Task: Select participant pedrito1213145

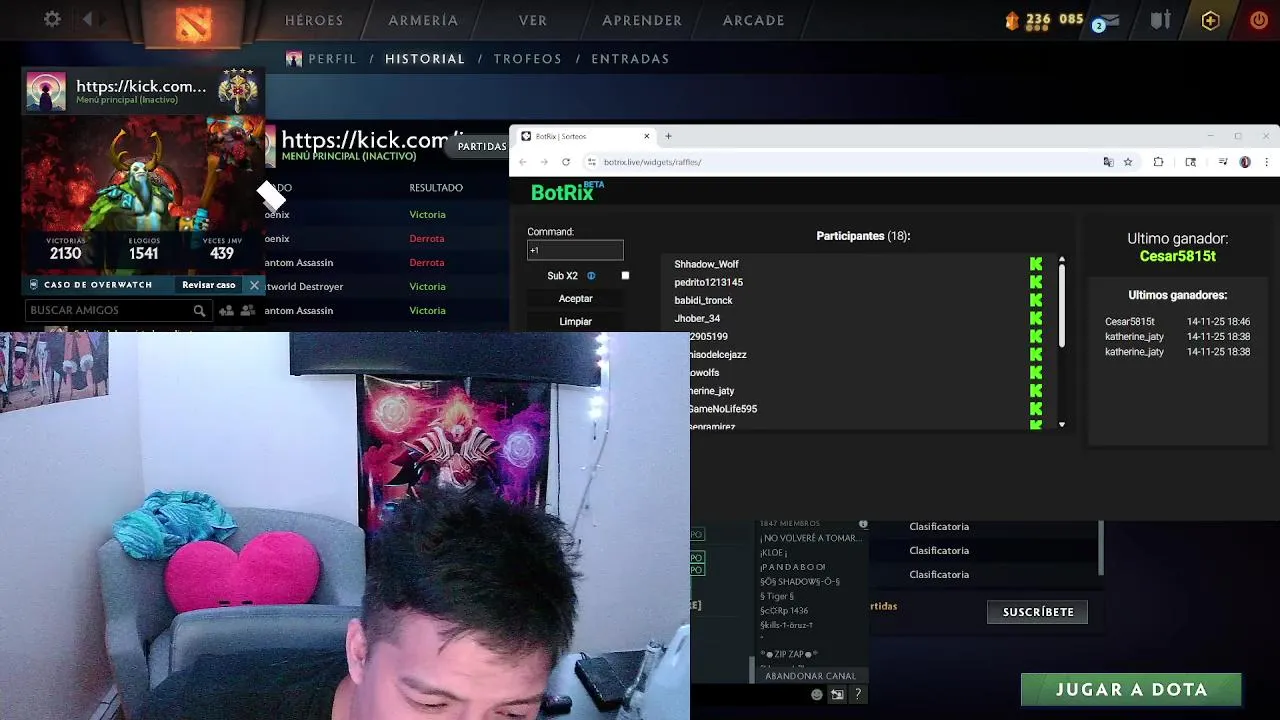Action: tap(708, 282)
